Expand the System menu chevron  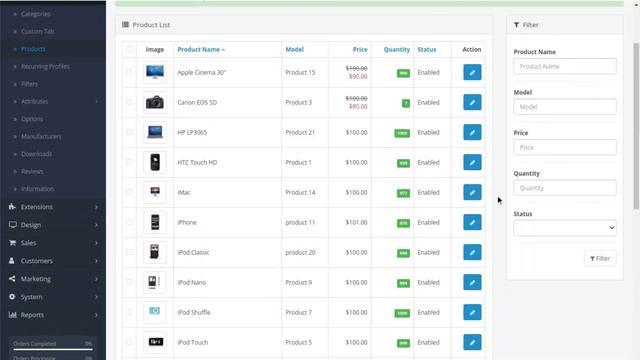click(x=96, y=297)
